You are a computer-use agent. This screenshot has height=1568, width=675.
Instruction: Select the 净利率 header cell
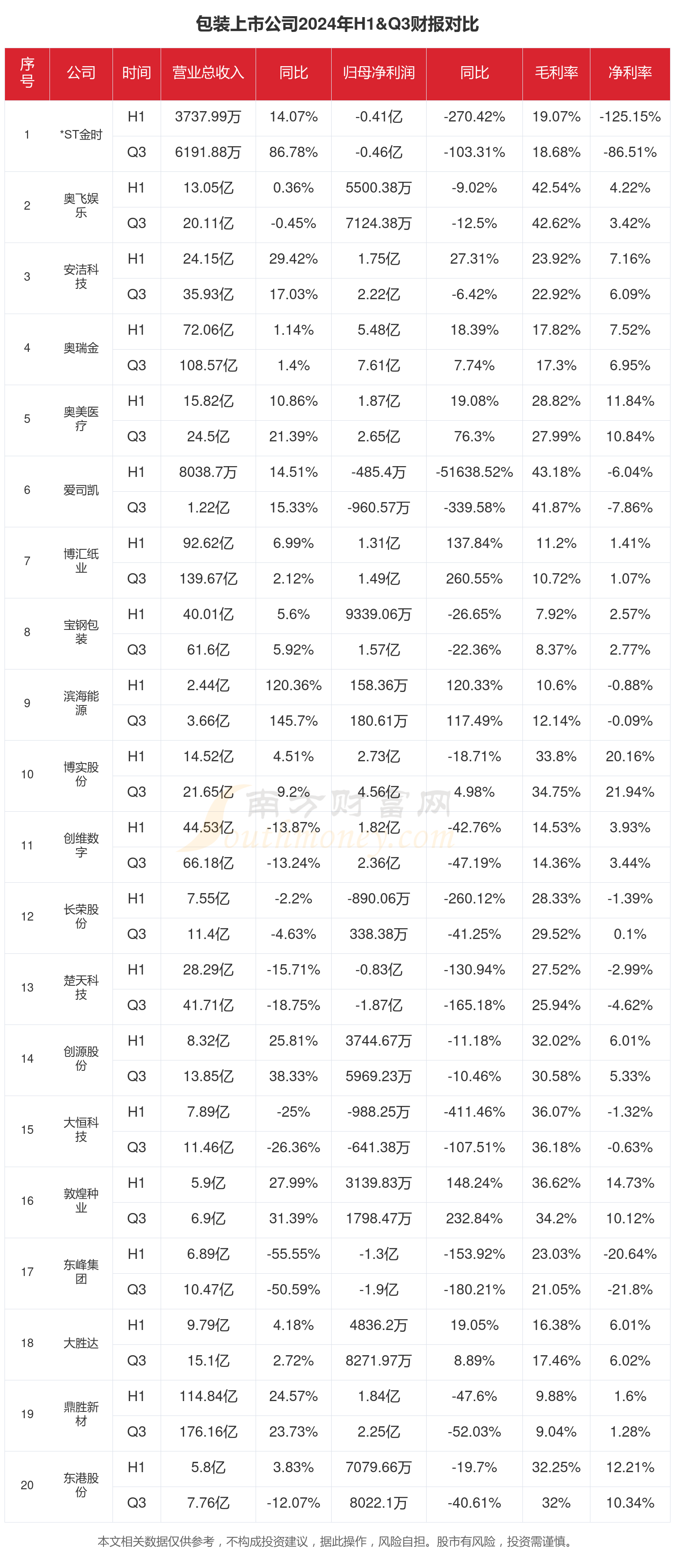click(x=630, y=73)
